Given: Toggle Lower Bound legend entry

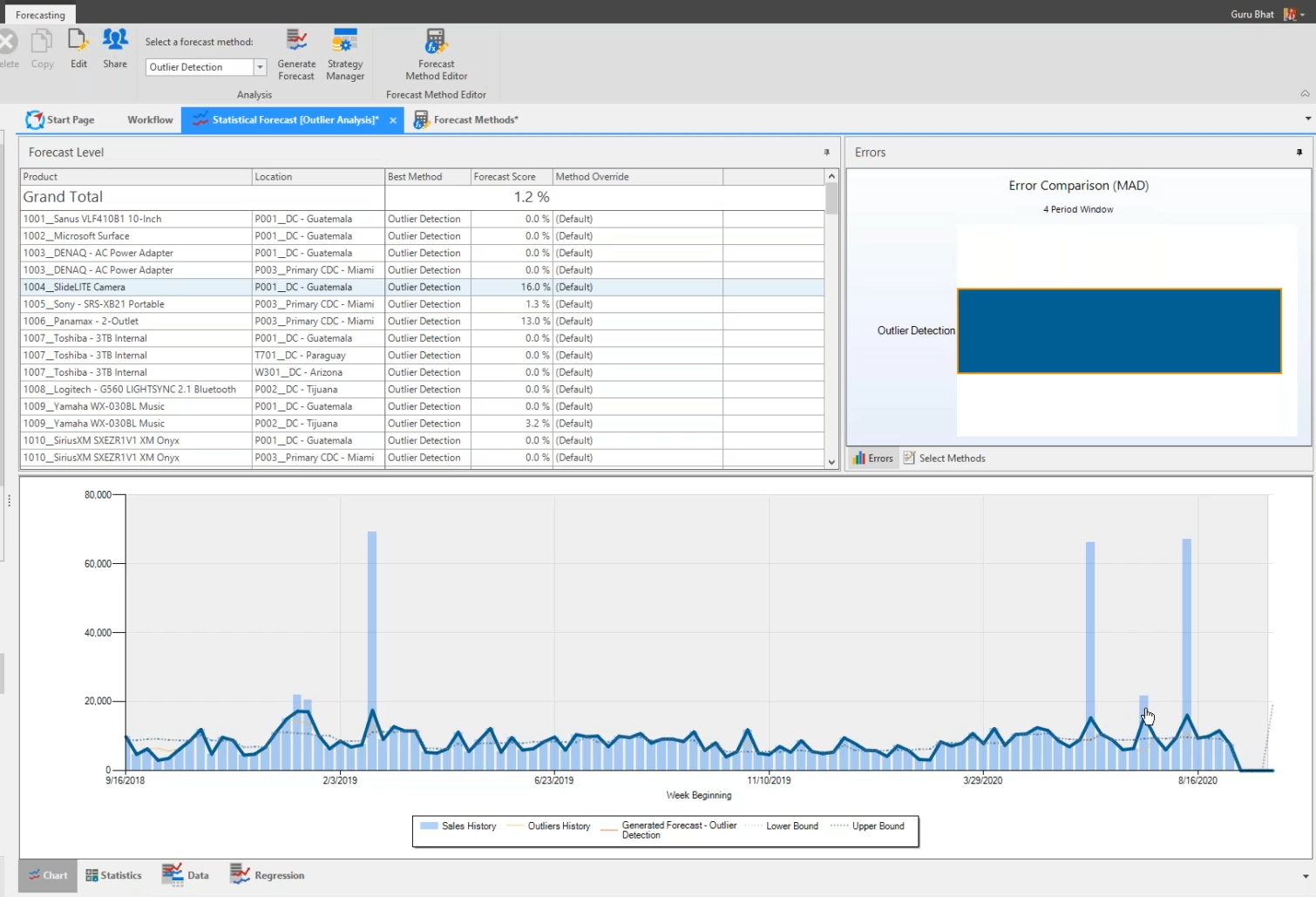Looking at the screenshot, I should (x=781, y=826).
